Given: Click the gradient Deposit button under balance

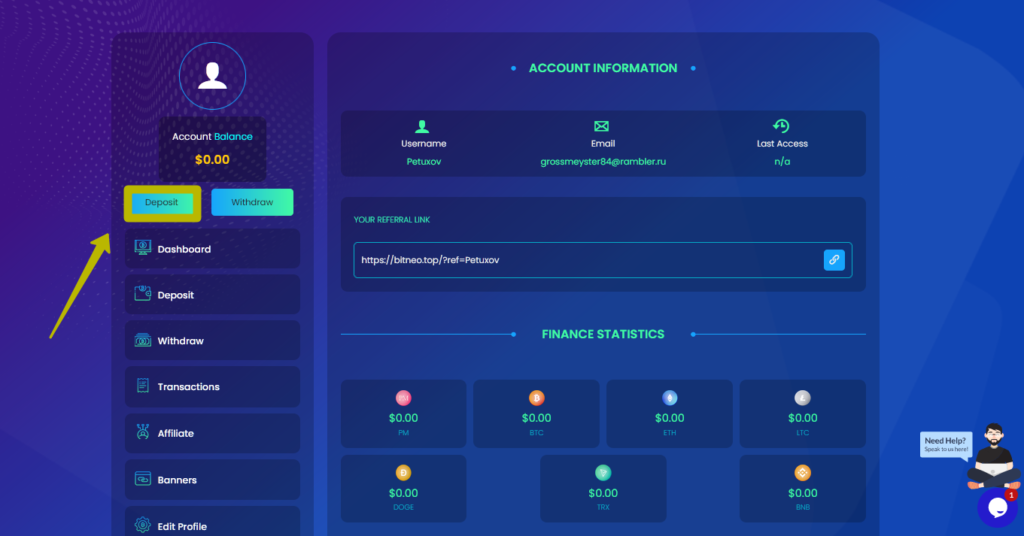Looking at the screenshot, I should click(162, 202).
